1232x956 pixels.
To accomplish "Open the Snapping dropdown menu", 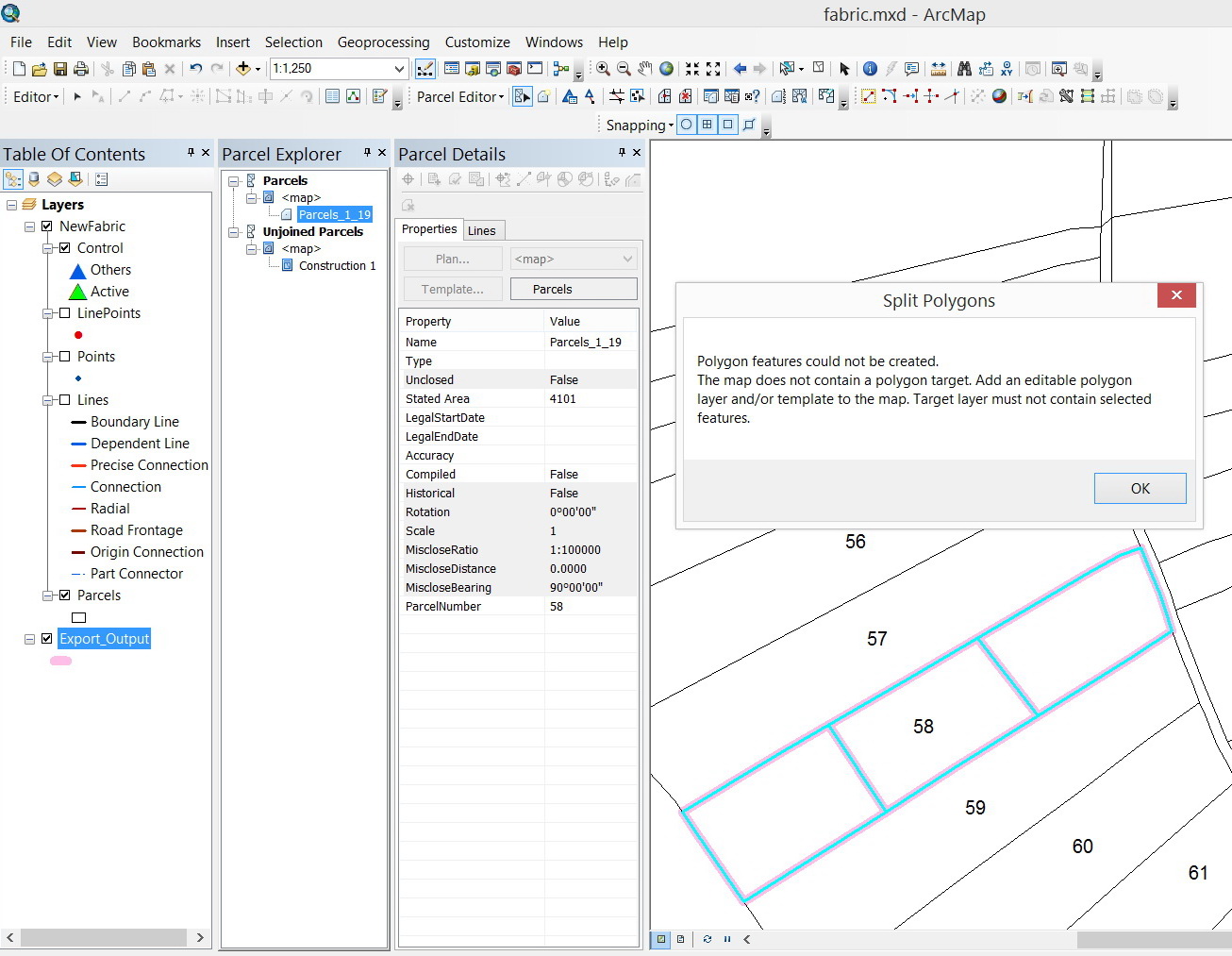I will click(x=640, y=125).
